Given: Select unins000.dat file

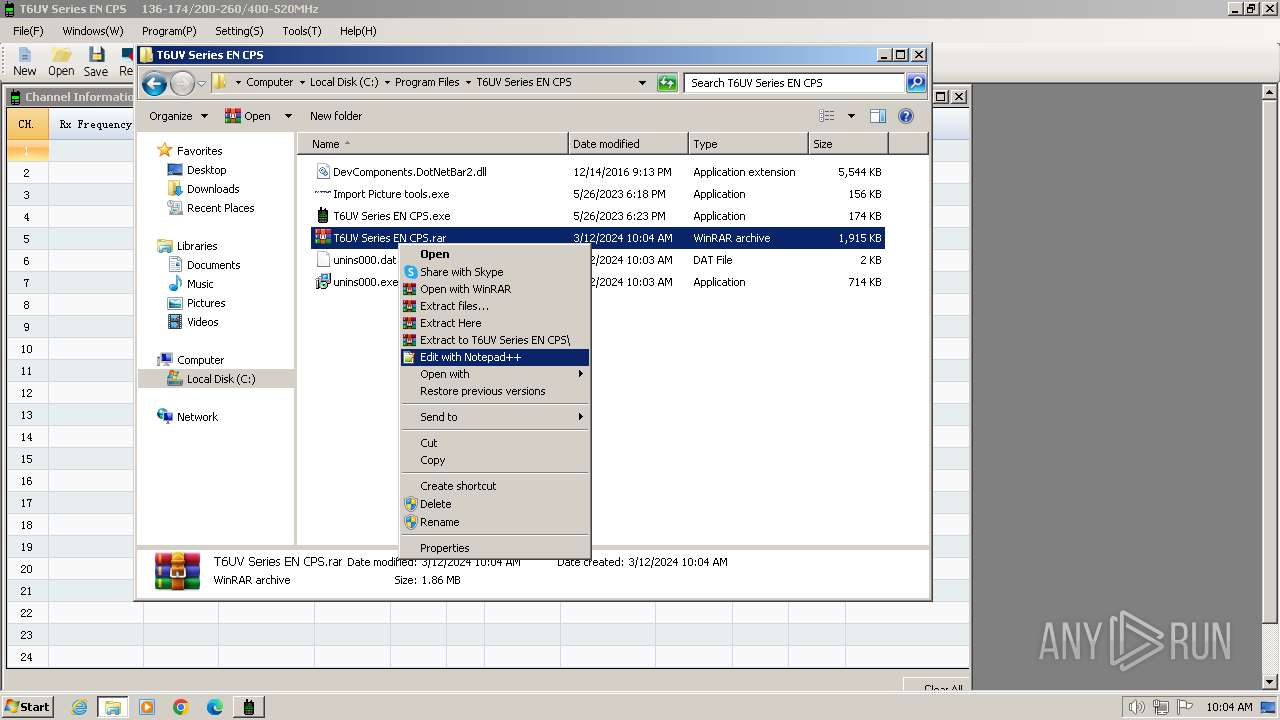Looking at the screenshot, I should tap(355, 260).
